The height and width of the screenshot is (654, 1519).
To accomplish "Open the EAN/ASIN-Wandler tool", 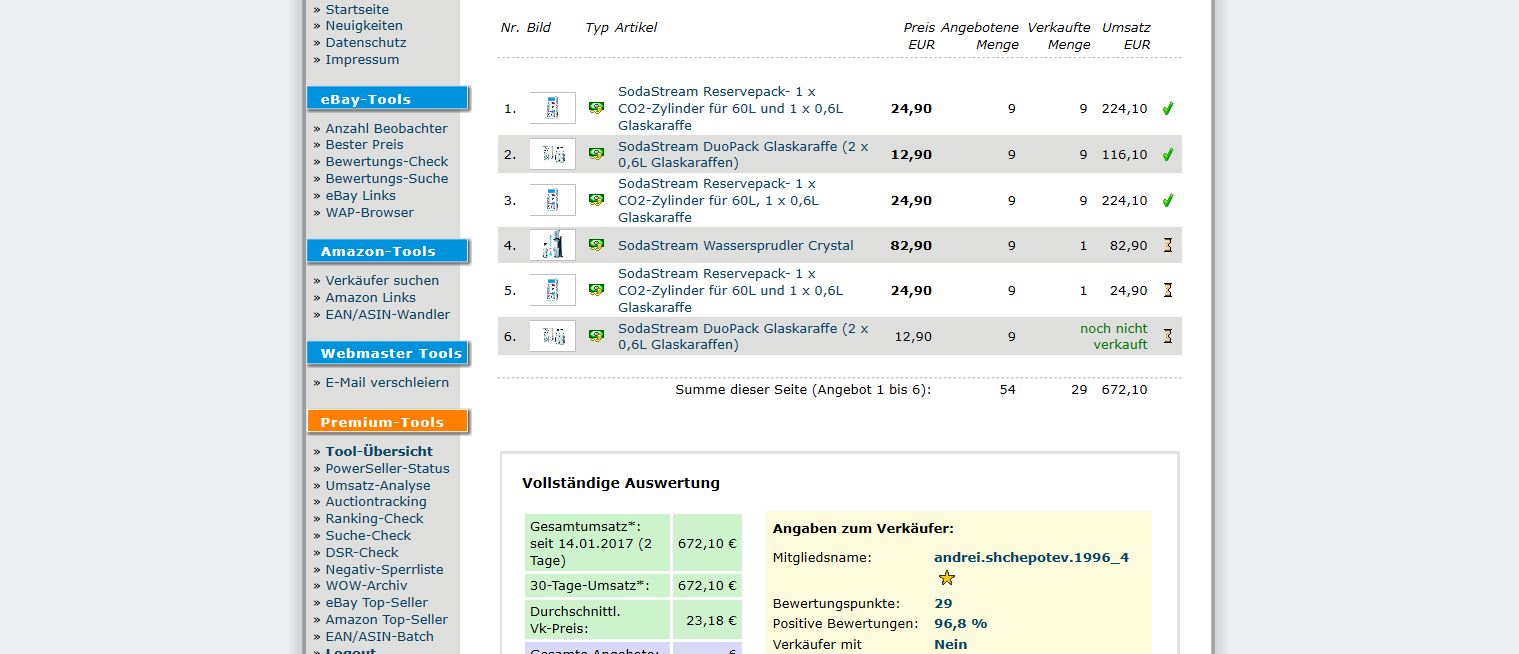I will pyautogui.click(x=388, y=314).
